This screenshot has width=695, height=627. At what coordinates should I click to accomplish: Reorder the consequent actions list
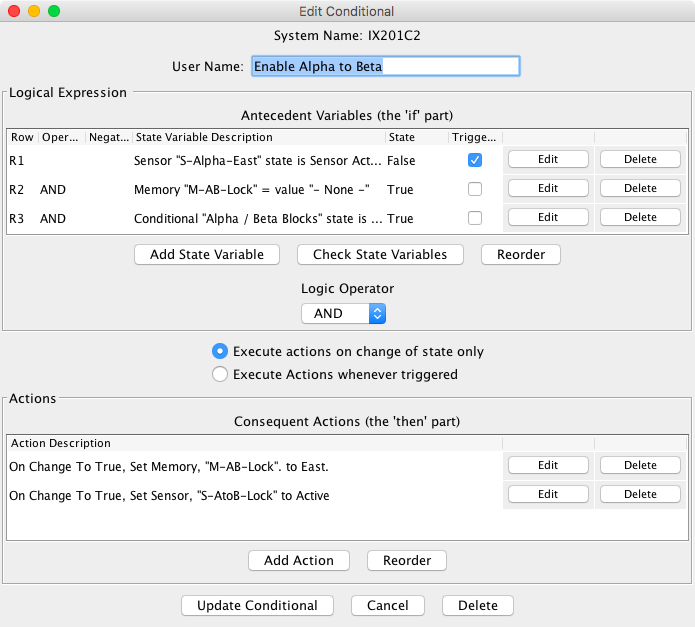(407, 560)
